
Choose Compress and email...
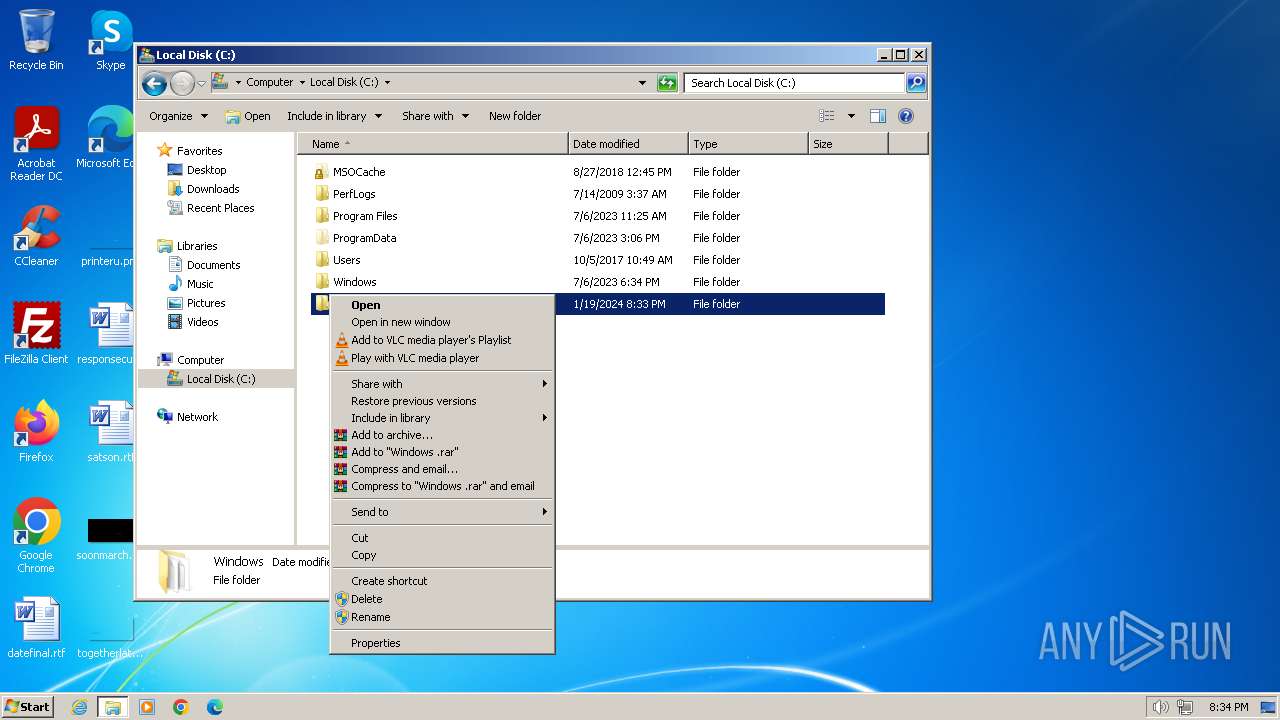pos(442,469)
